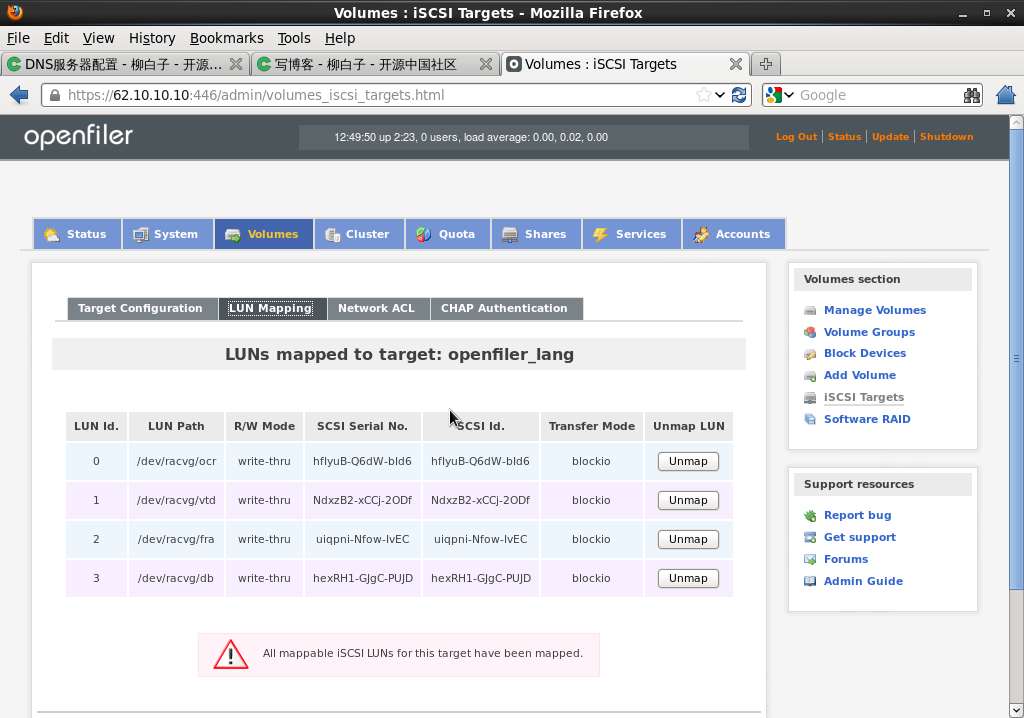Open the search engine selector dropdown
The height and width of the screenshot is (718, 1024).
[780, 95]
